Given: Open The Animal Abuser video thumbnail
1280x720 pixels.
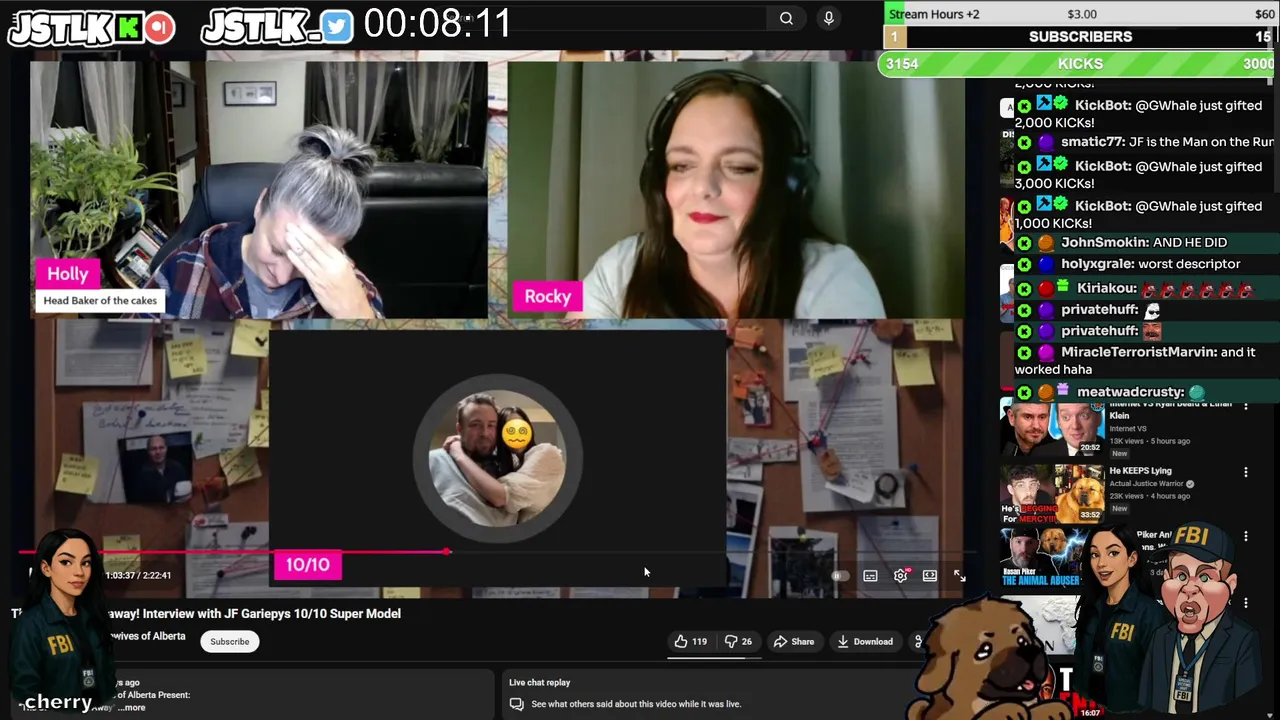Looking at the screenshot, I should click(x=1045, y=558).
